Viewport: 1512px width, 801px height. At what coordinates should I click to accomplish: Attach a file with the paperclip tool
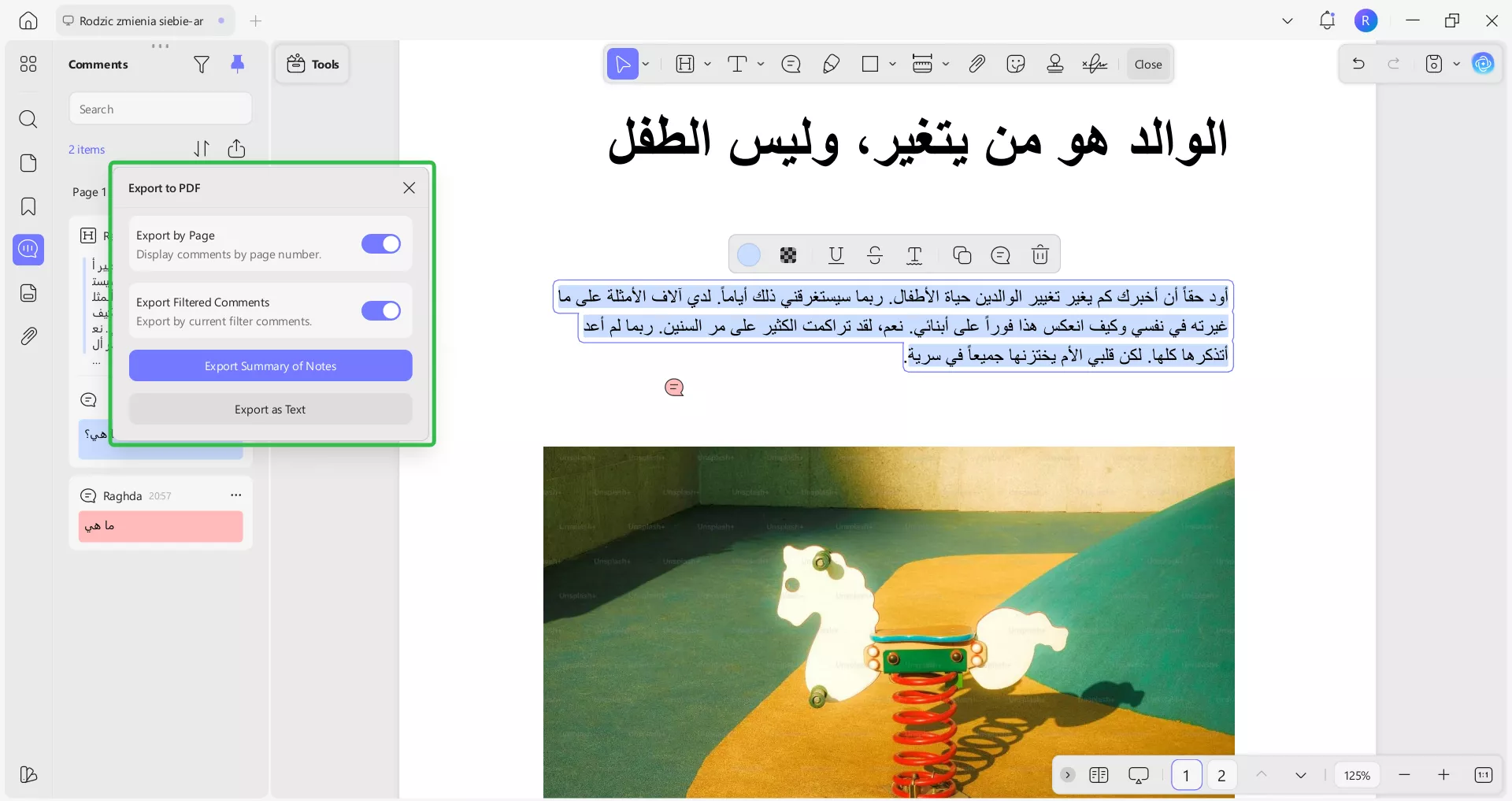pyautogui.click(x=976, y=64)
